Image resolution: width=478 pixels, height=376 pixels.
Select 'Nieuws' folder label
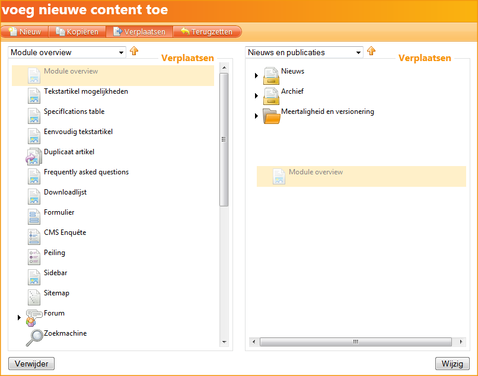coord(293,71)
